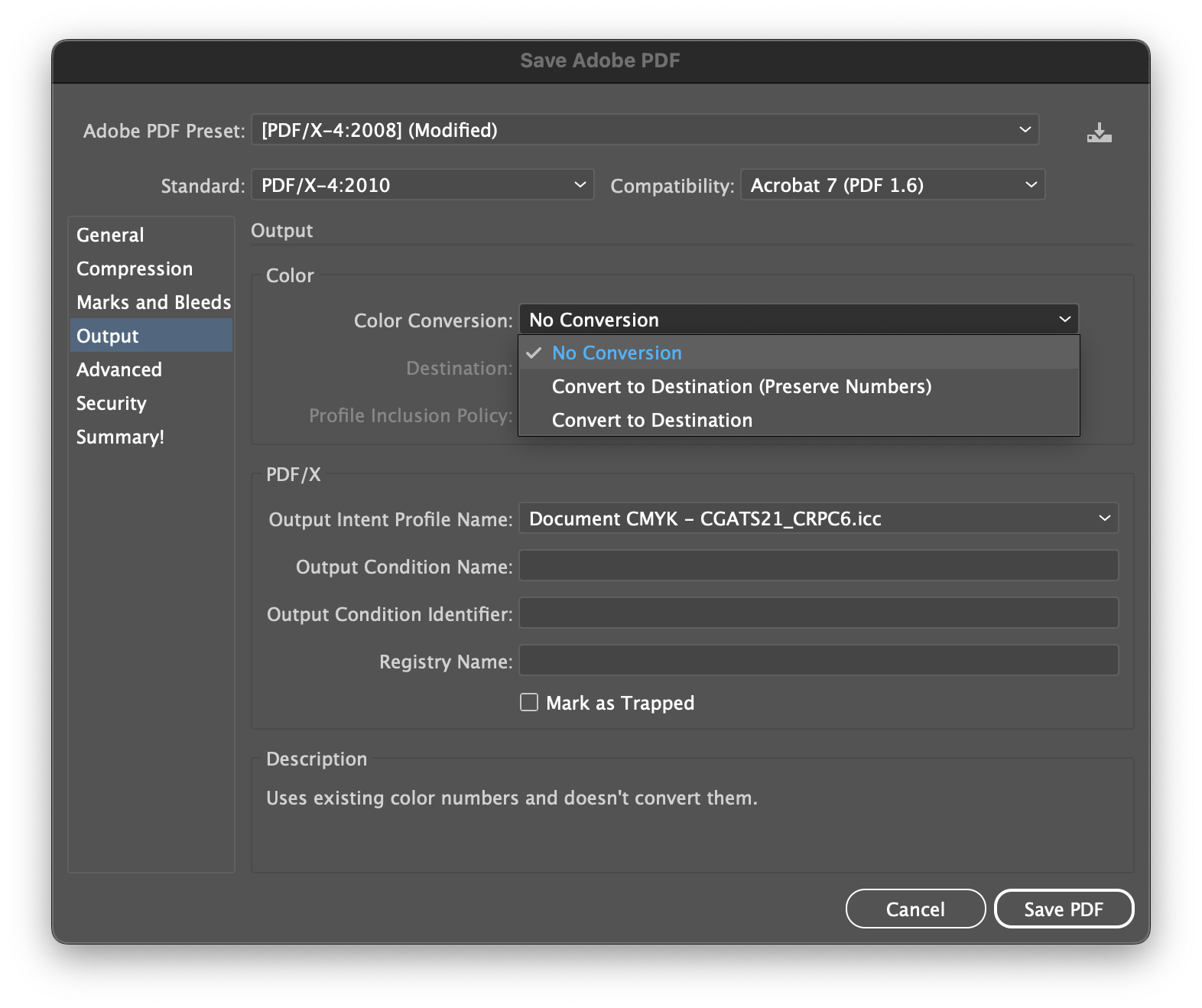
Task: Open the Compatibility dropdown
Action: [x=892, y=185]
